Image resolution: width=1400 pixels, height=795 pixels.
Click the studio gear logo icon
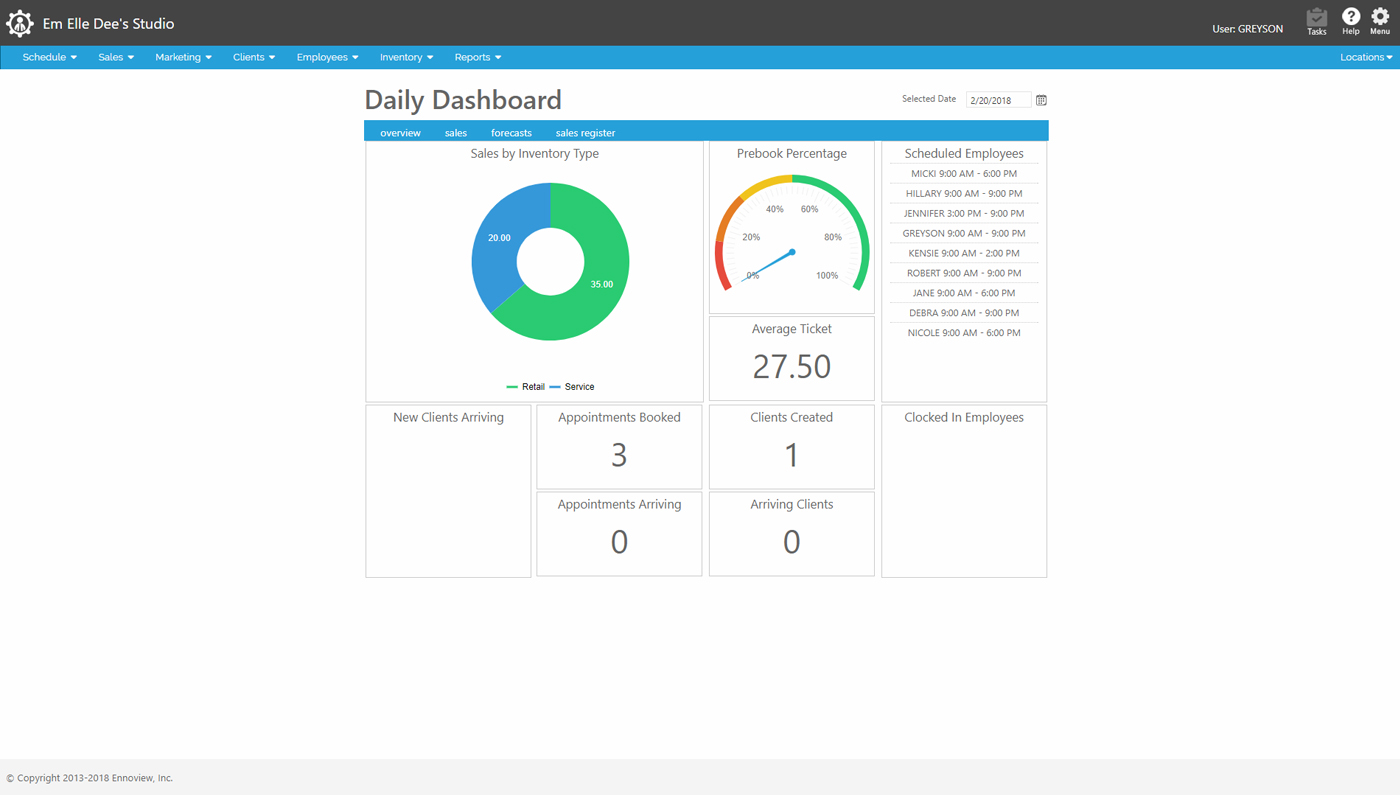[x=20, y=23]
